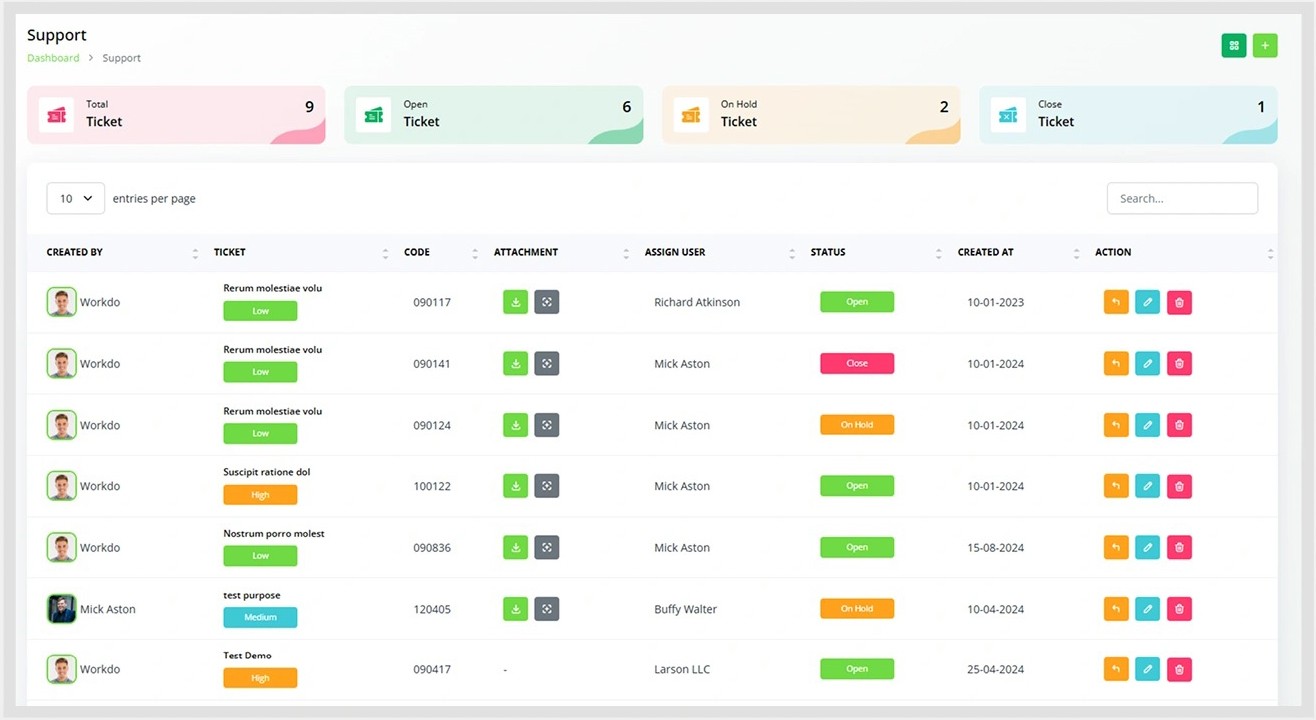
Task: Sort table by Created By column
Action: (x=195, y=253)
